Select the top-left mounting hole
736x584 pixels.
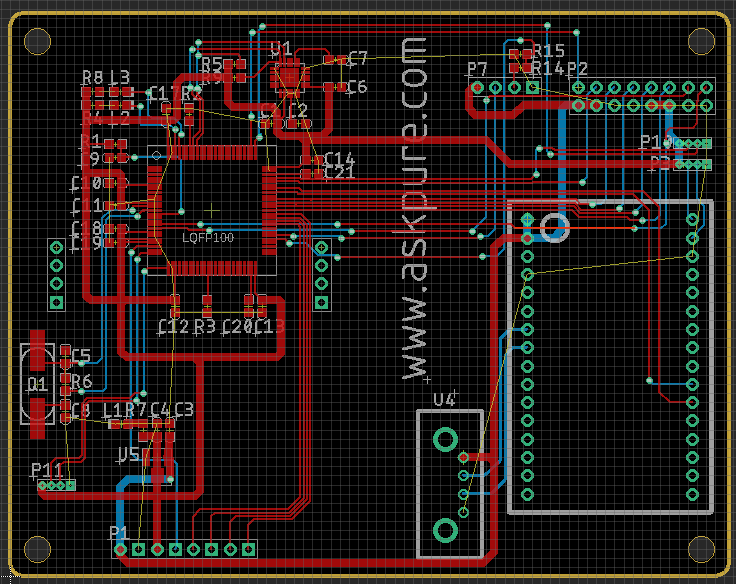37,41
